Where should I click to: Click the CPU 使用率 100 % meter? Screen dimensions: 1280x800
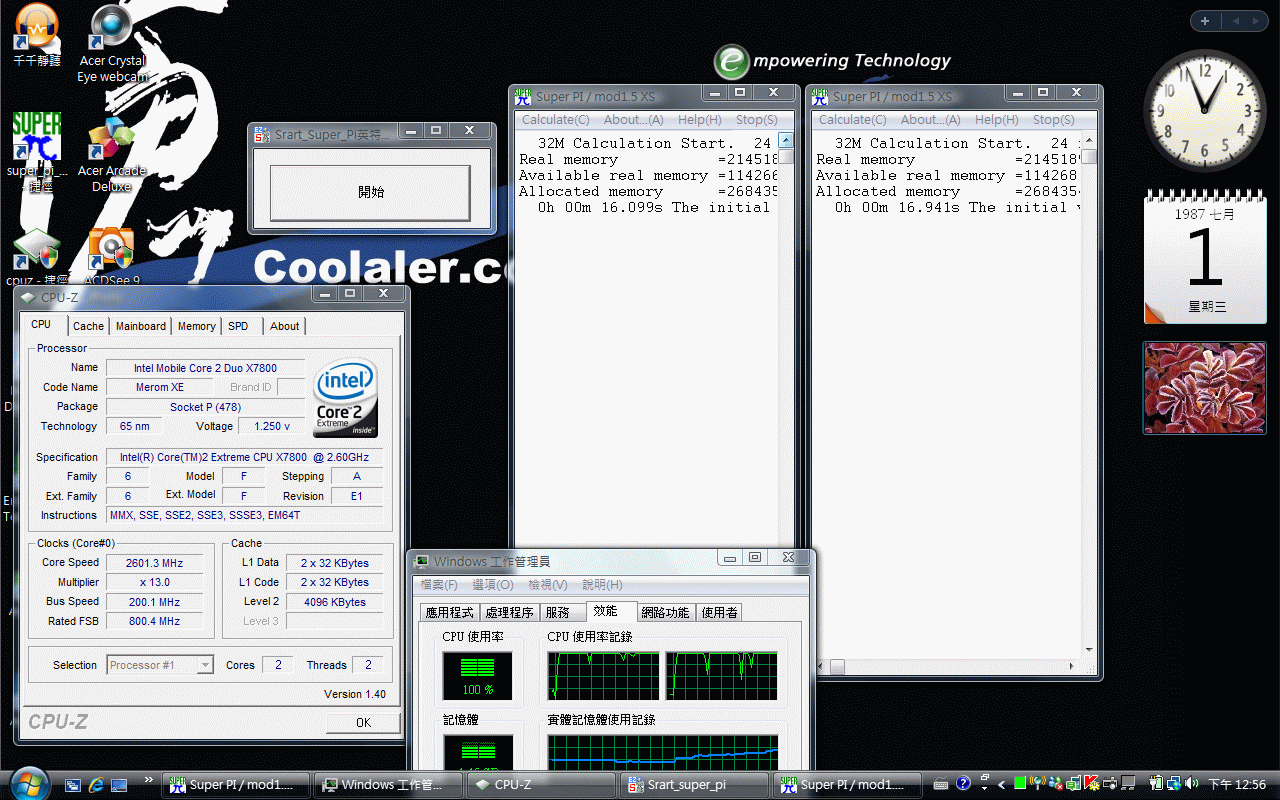pyautogui.click(x=477, y=676)
